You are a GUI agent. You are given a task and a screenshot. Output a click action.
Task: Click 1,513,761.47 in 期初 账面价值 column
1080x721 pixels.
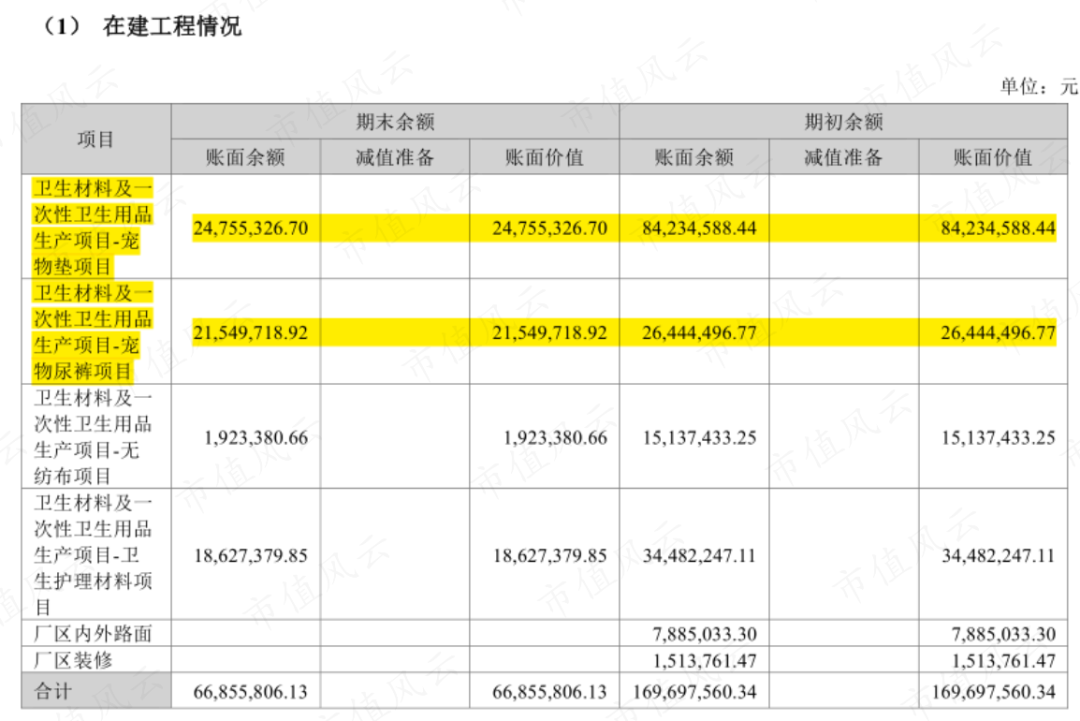click(x=1004, y=660)
